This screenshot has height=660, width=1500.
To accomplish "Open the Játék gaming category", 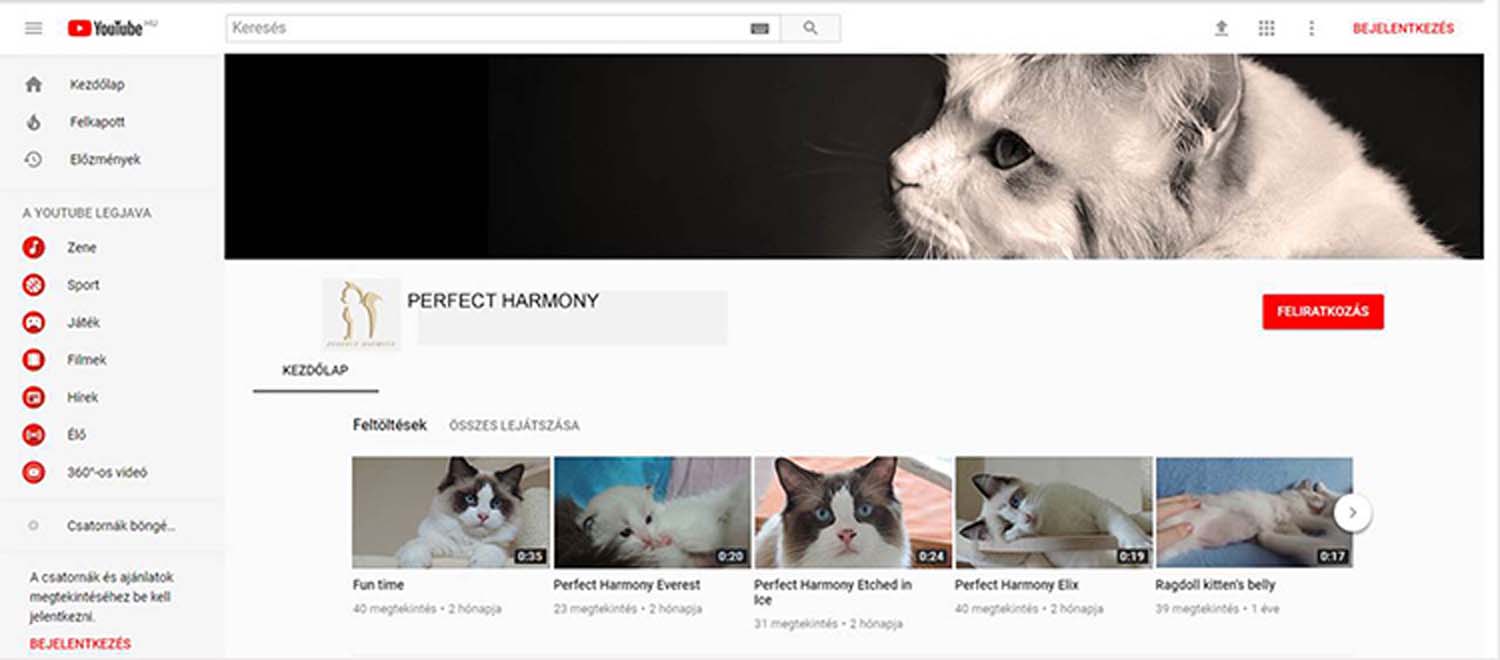I will click(83, 322).
